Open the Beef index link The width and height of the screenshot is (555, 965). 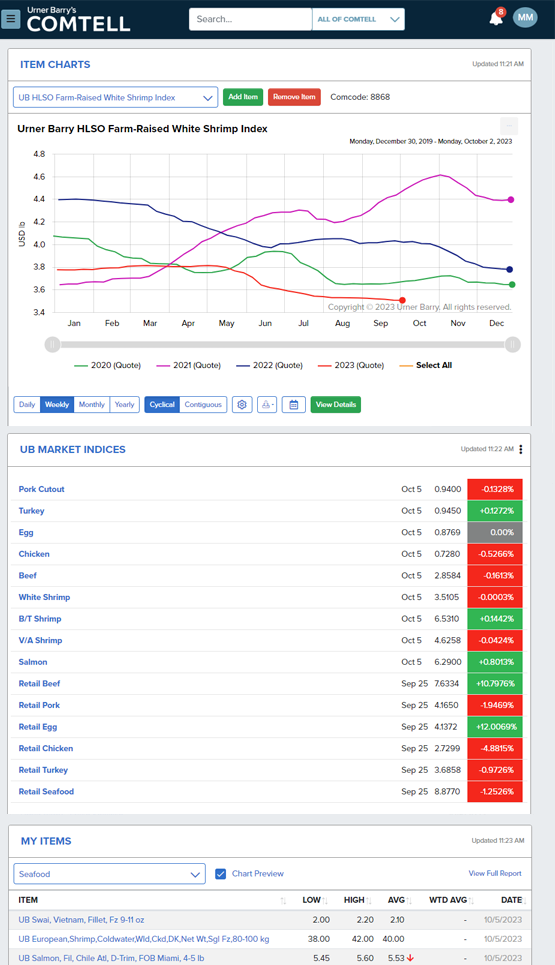pyautogui.click(x=28, y=575)
